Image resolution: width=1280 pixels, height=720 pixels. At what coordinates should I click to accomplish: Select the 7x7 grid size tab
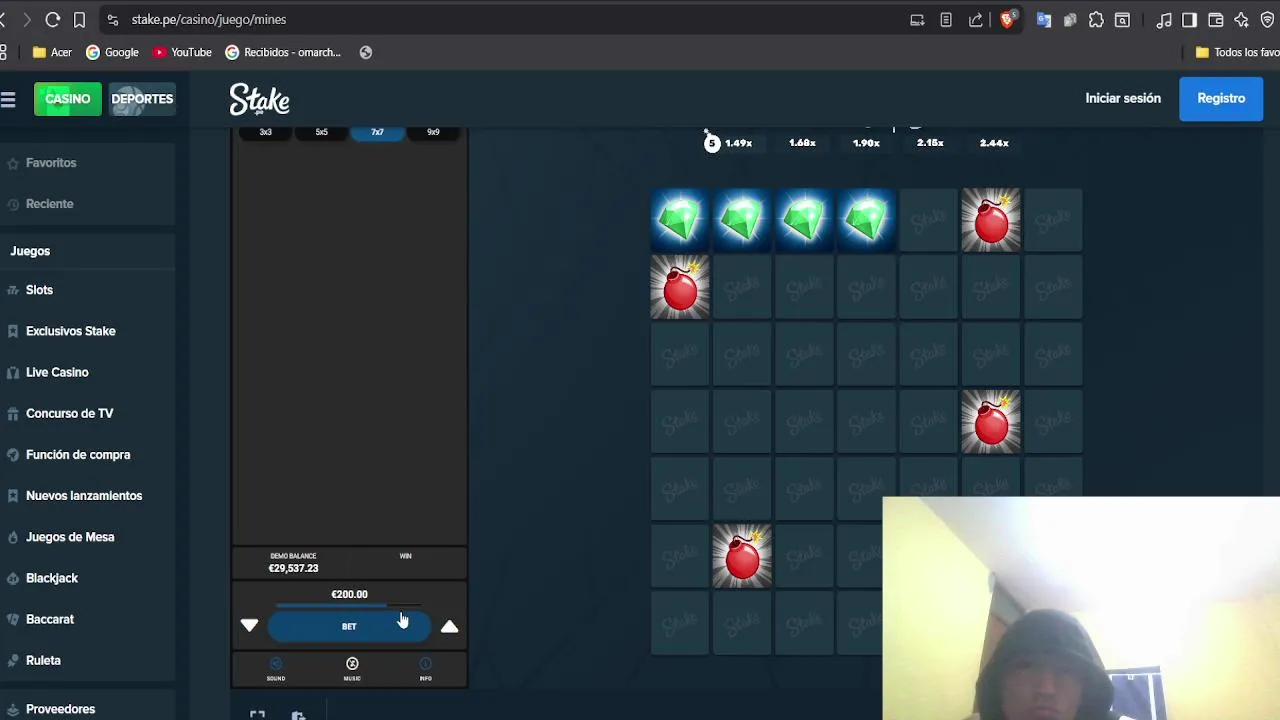377,132
